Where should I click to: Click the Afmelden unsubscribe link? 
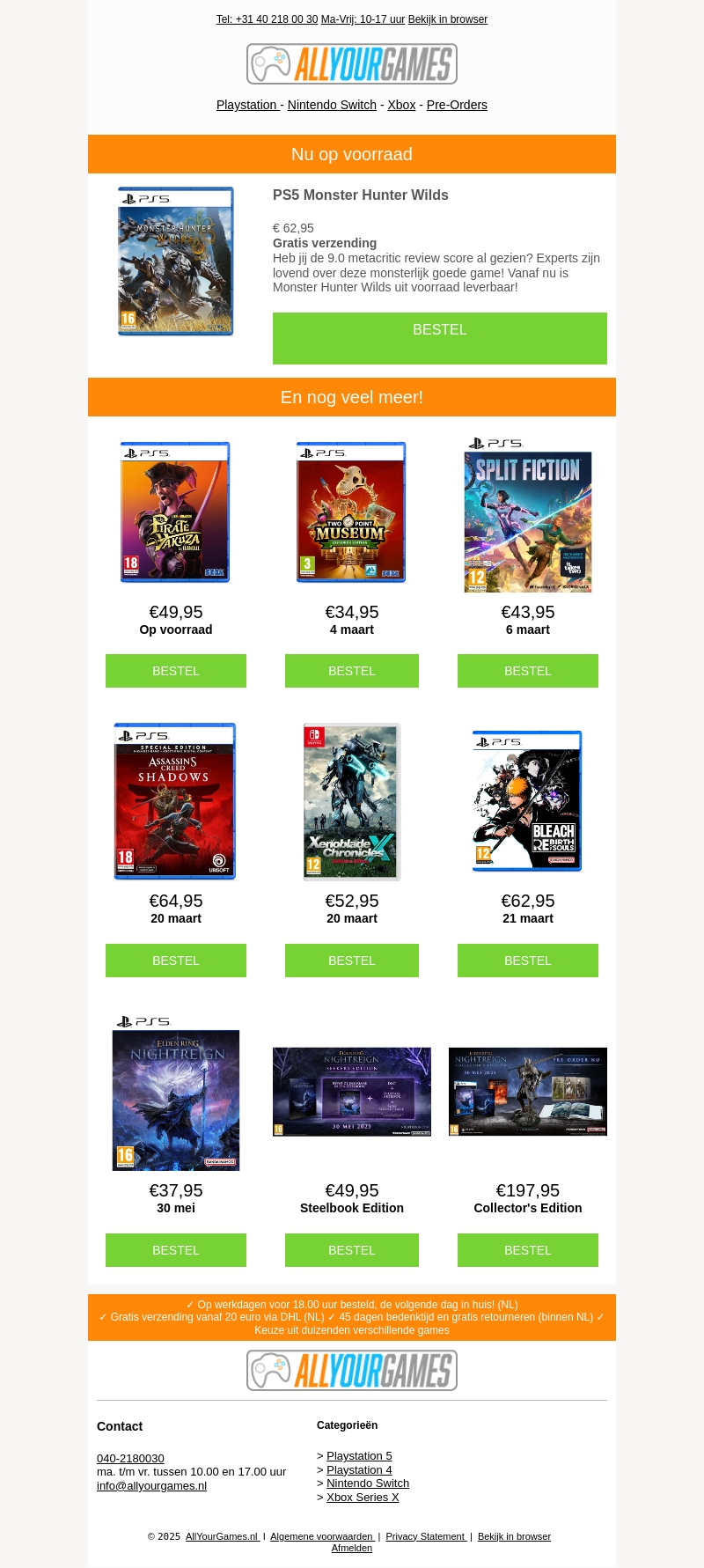click(352, 1548)
